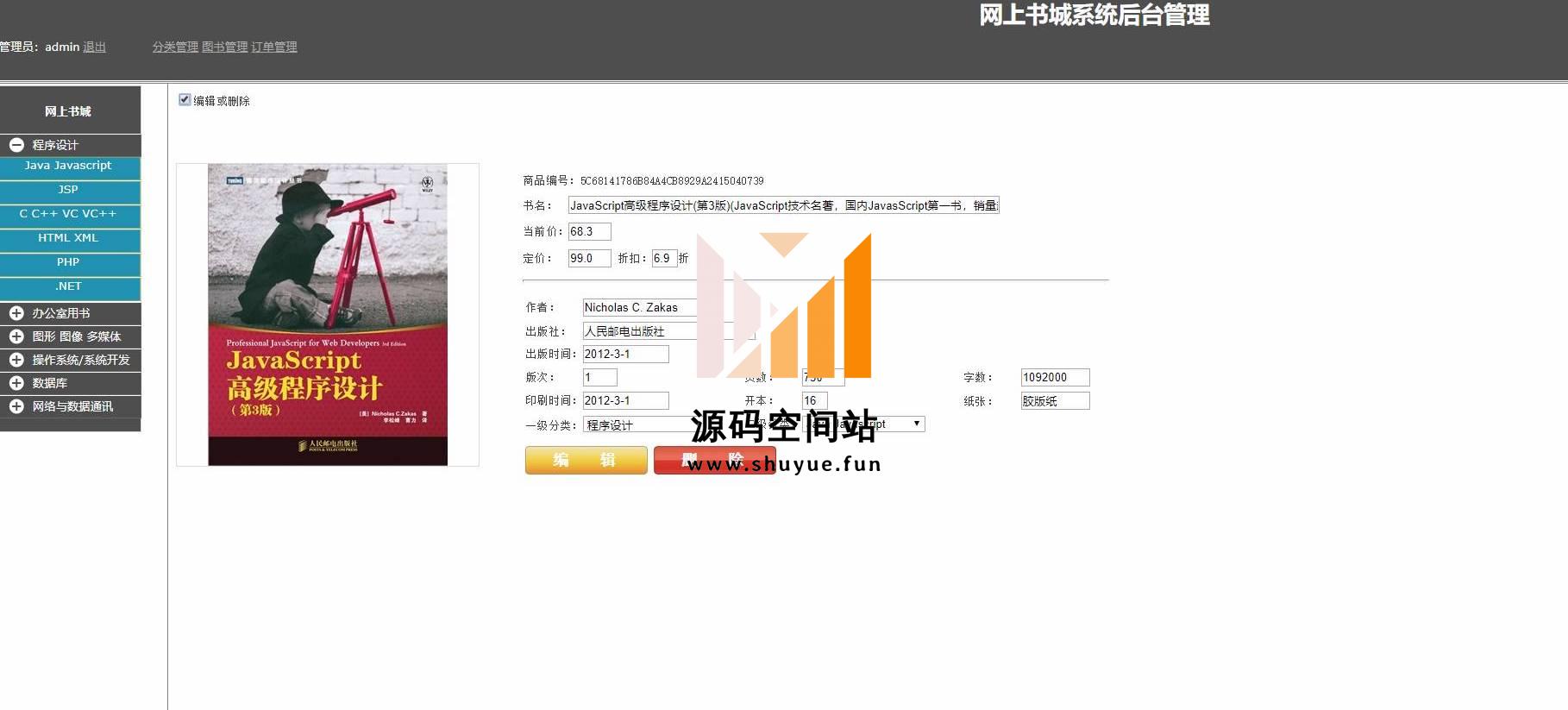This screenshot has width=1568, height=710.
Task: Open the second-level category dropdown
Action: [862, 424]
